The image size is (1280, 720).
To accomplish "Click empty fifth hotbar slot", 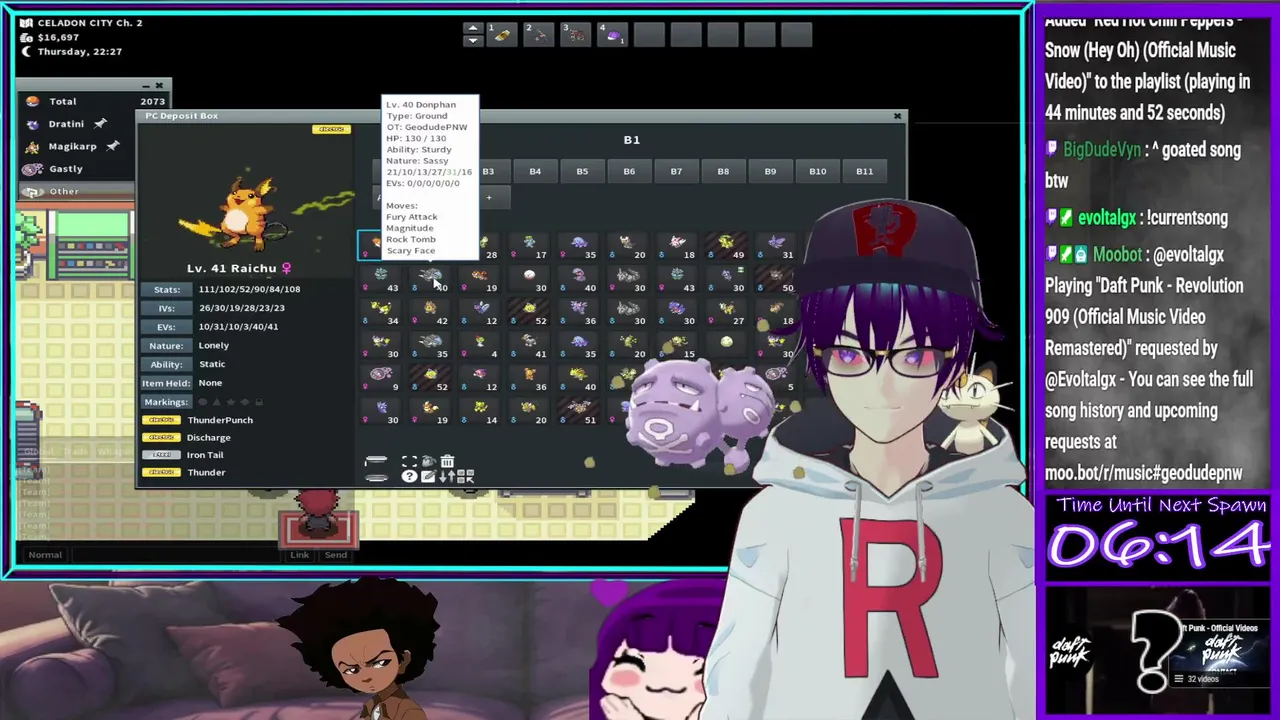I will pos(649,35).
